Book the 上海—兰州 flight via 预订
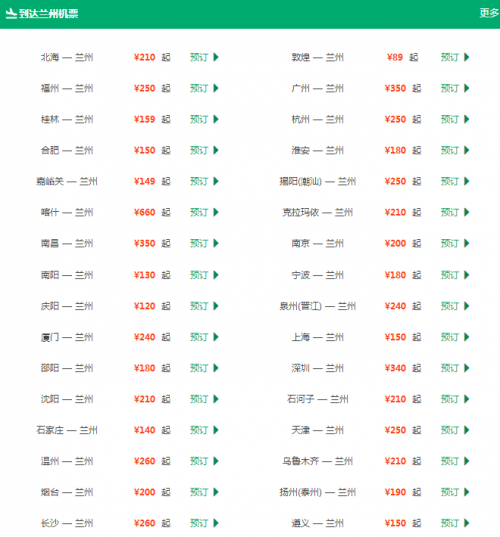 [450, 337]
